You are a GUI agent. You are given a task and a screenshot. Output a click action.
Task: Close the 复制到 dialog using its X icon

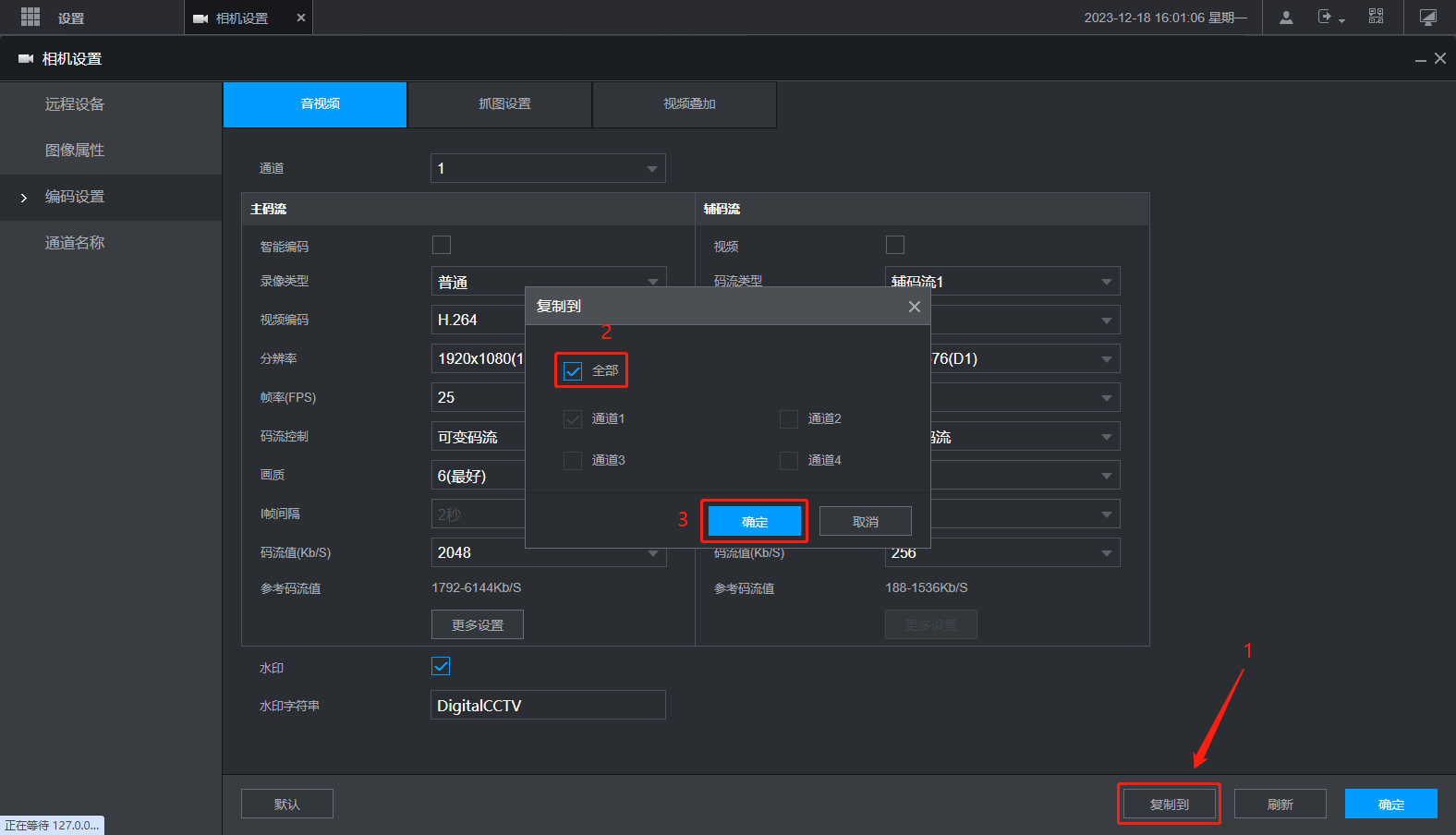tap(914, 307)
